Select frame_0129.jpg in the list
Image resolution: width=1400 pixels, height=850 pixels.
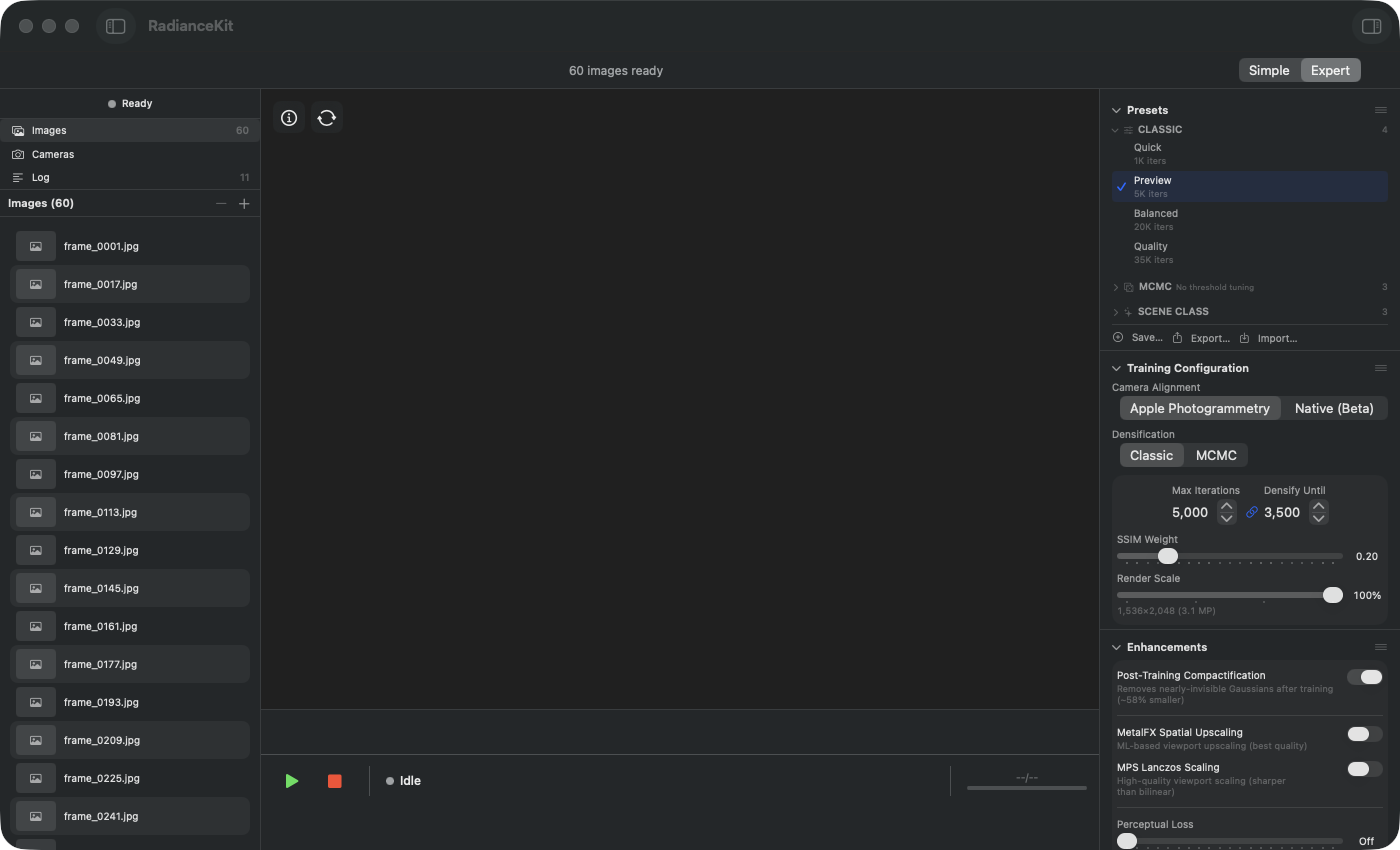pyautogui.click(x=130, y=550)
